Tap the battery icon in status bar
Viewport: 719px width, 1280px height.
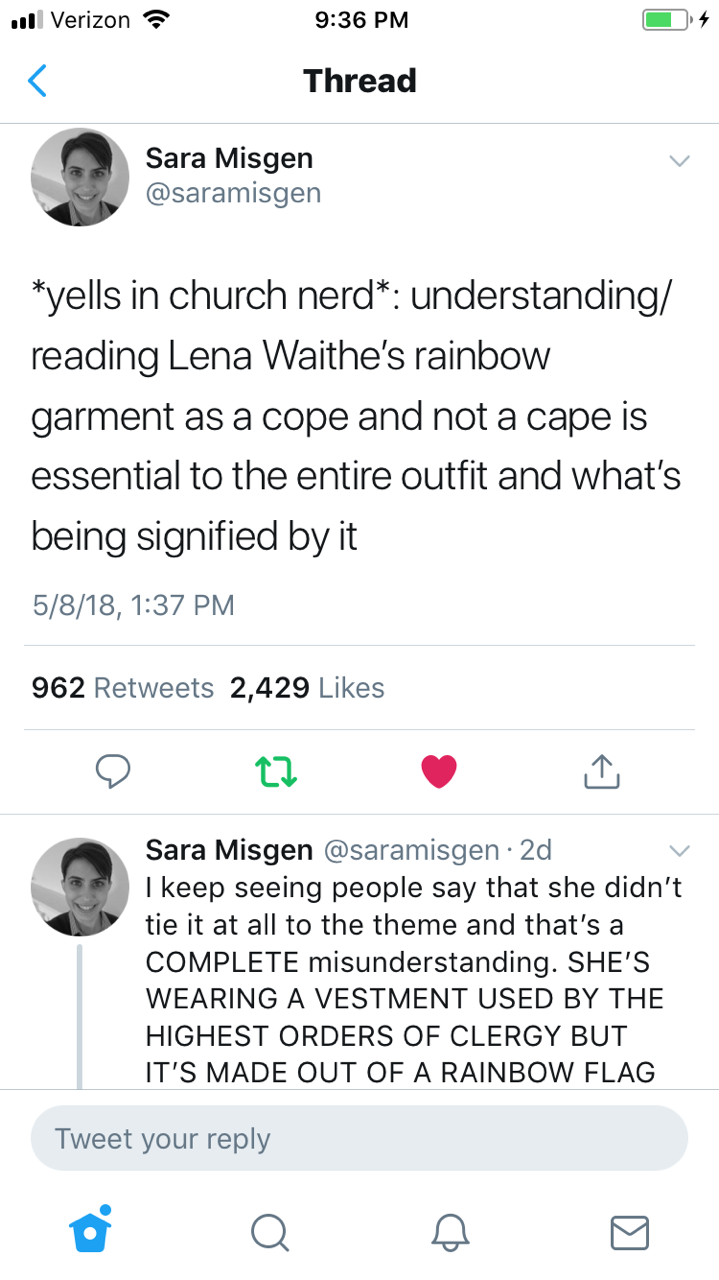(666, 21)
